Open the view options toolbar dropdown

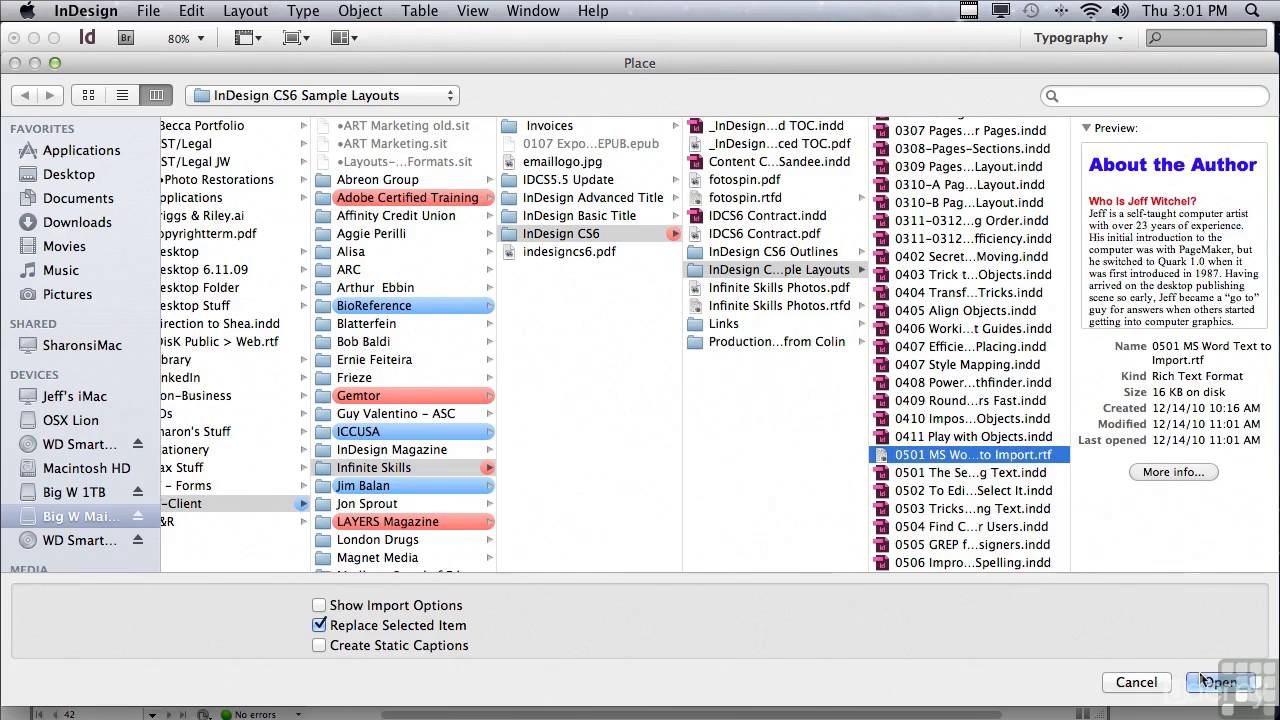click(x=247, y=38)
